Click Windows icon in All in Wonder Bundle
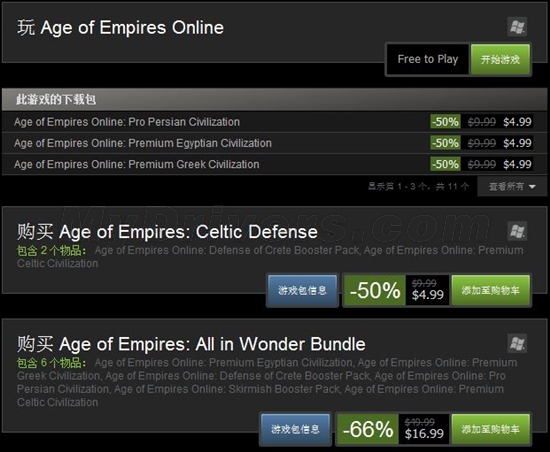This screenshot has width=550, height=452. pyautogui.click(x=517, y=343)
